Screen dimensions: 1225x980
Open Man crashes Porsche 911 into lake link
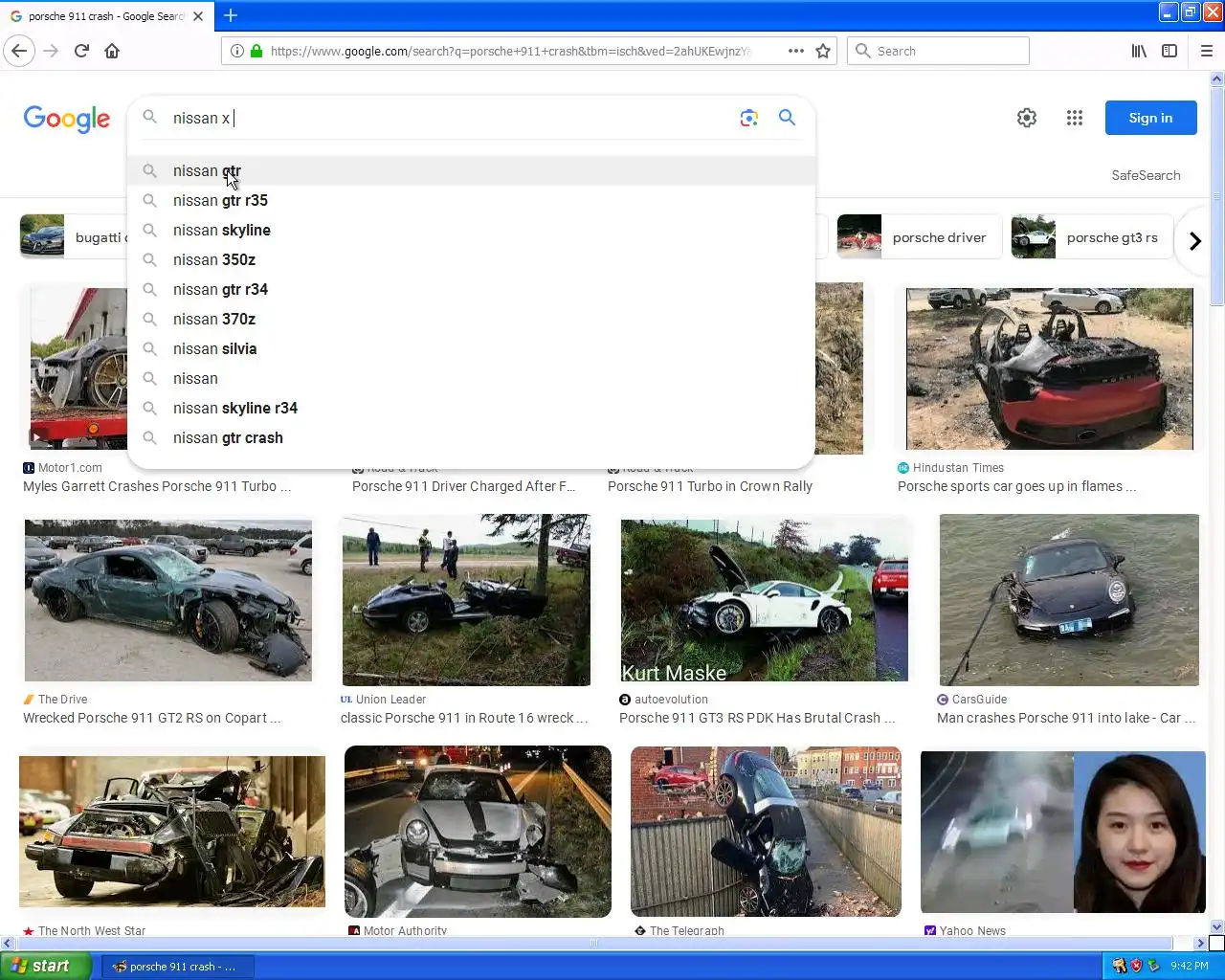pyautogui.click(x=1066, y=718)
